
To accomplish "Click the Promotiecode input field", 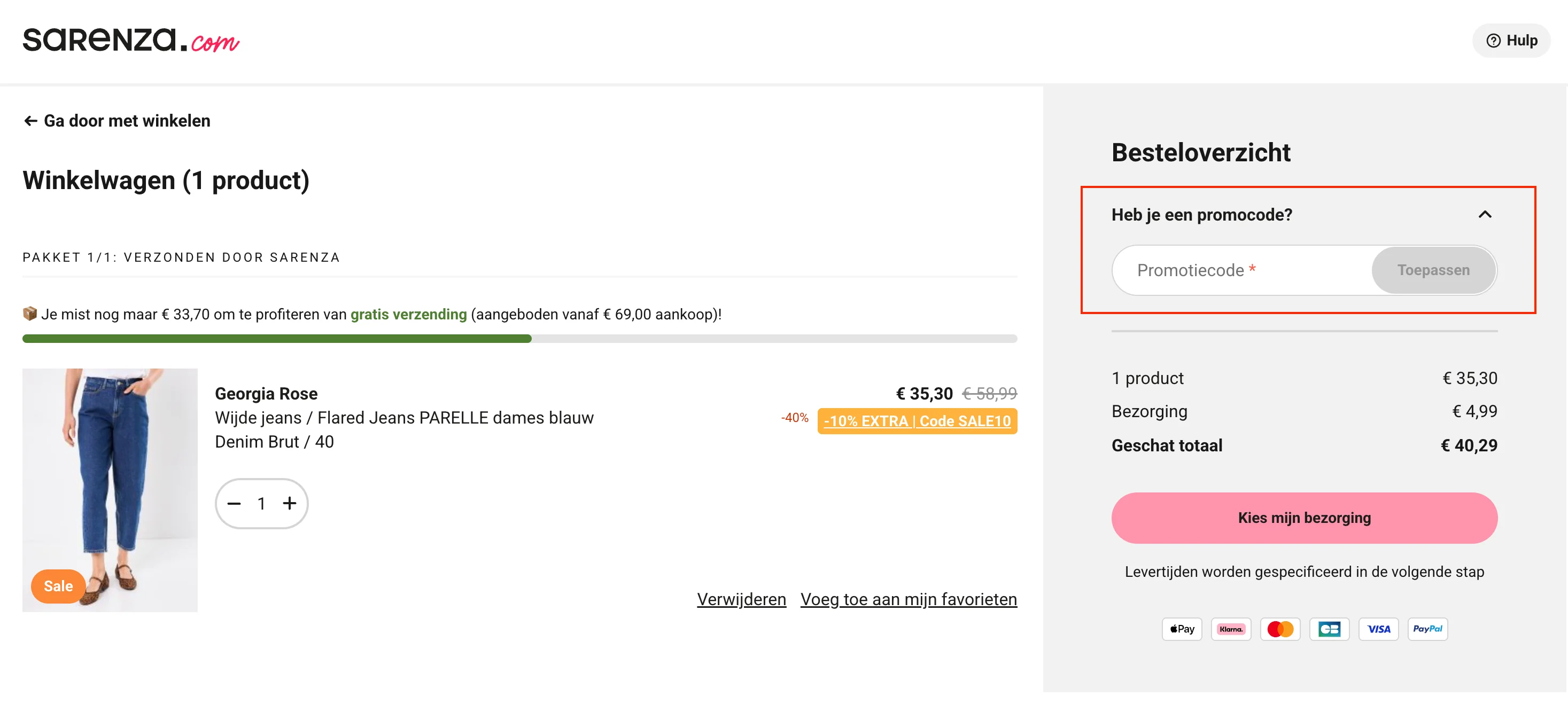I will pyautogui.click(x=1242, y=271).
